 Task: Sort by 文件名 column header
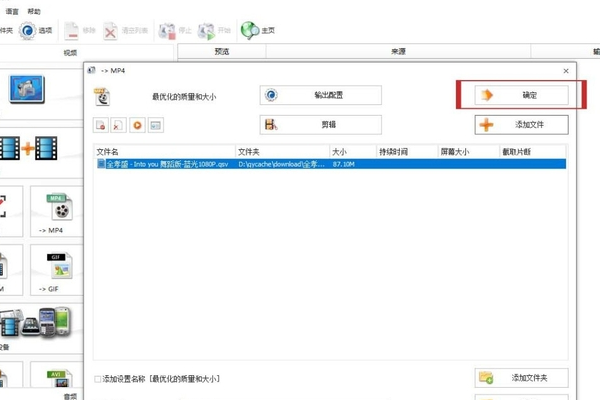coord(108,151)
